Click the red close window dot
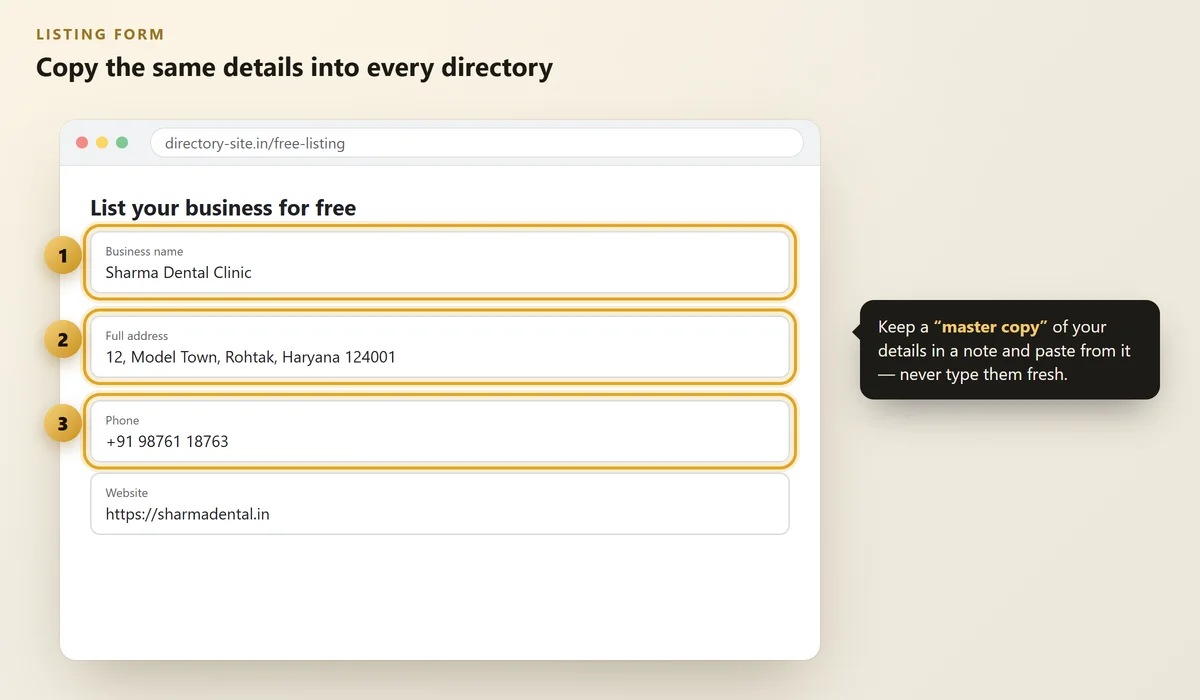The image size is (1200, 700). (82, 143)
